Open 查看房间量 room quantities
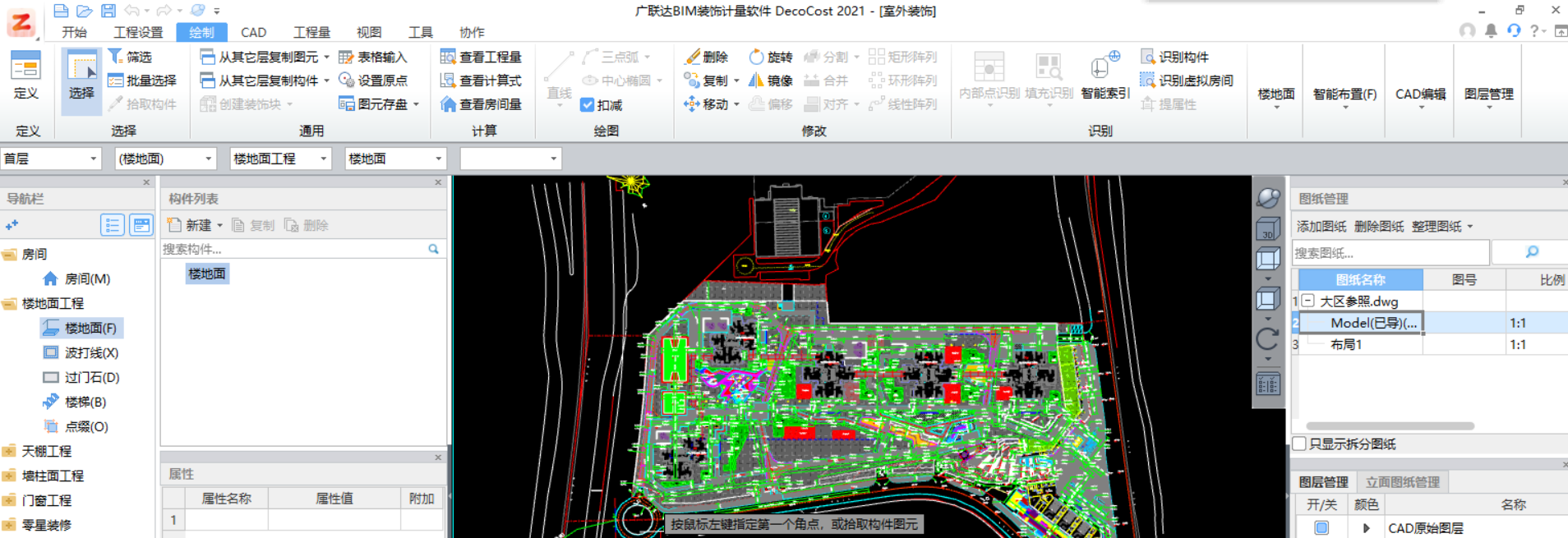 pos(481,104)
